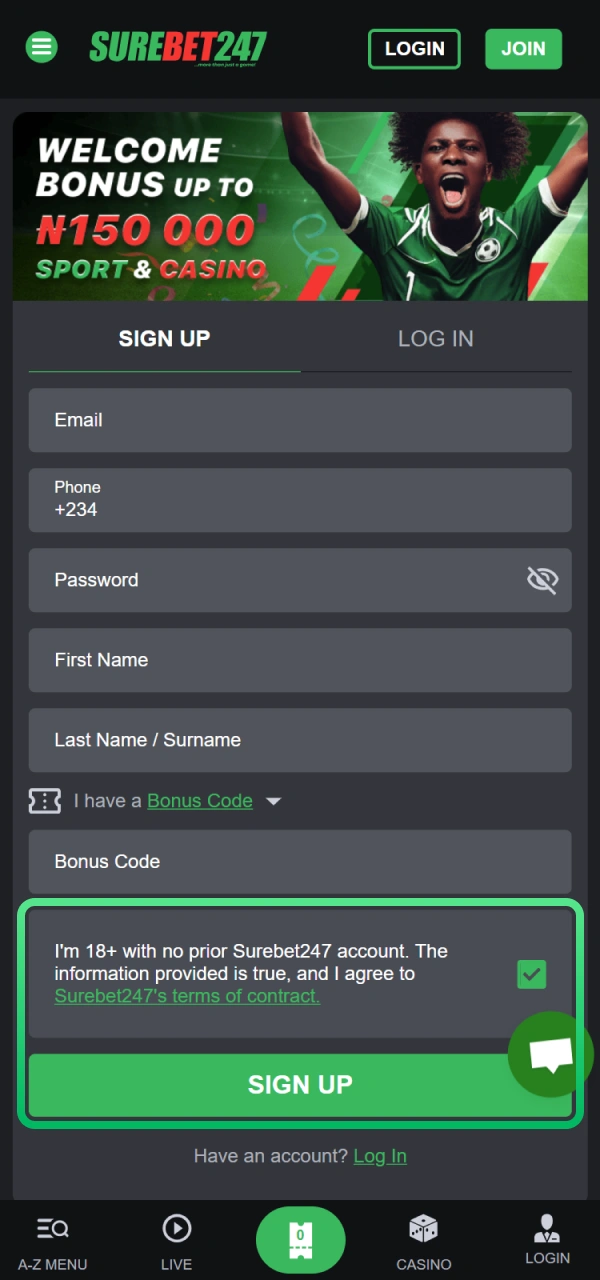
Task: Click the green SIGN UP button
Action: coord(300,1084)
